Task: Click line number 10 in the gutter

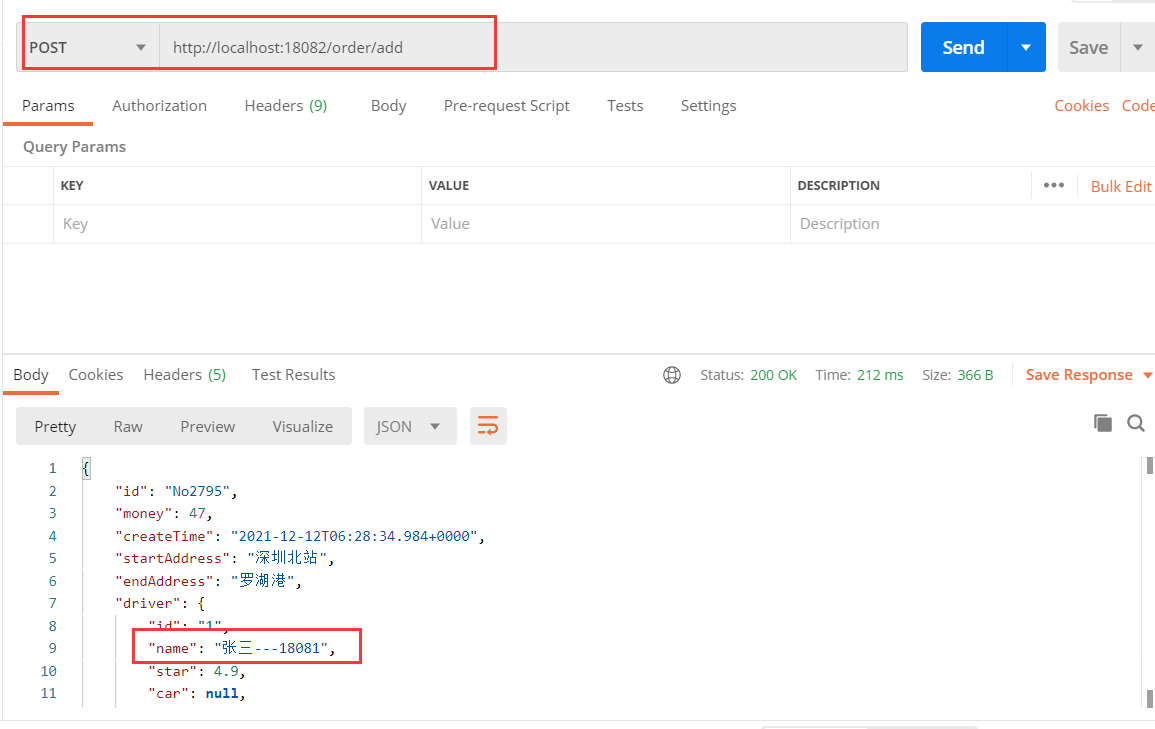Action: 49,671
